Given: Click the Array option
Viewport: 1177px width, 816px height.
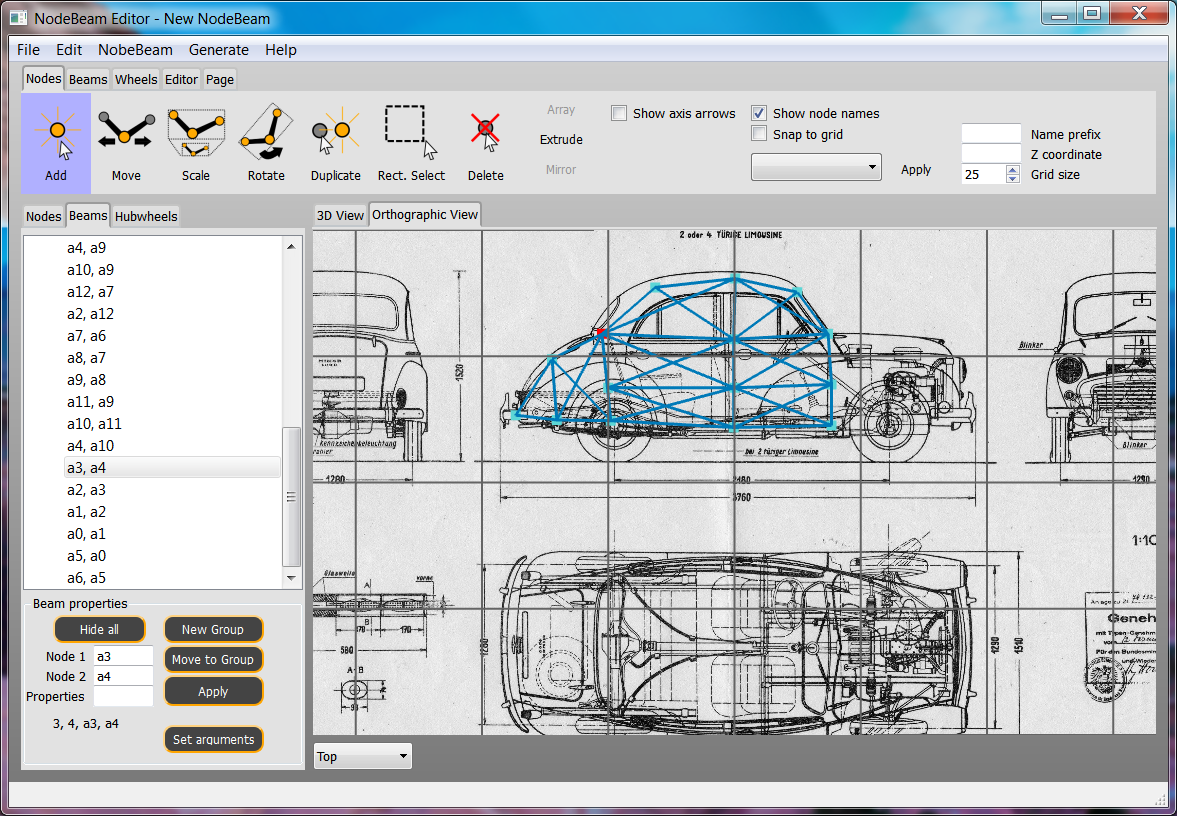Looking at the screenshot, I should (x=561, y=110).
